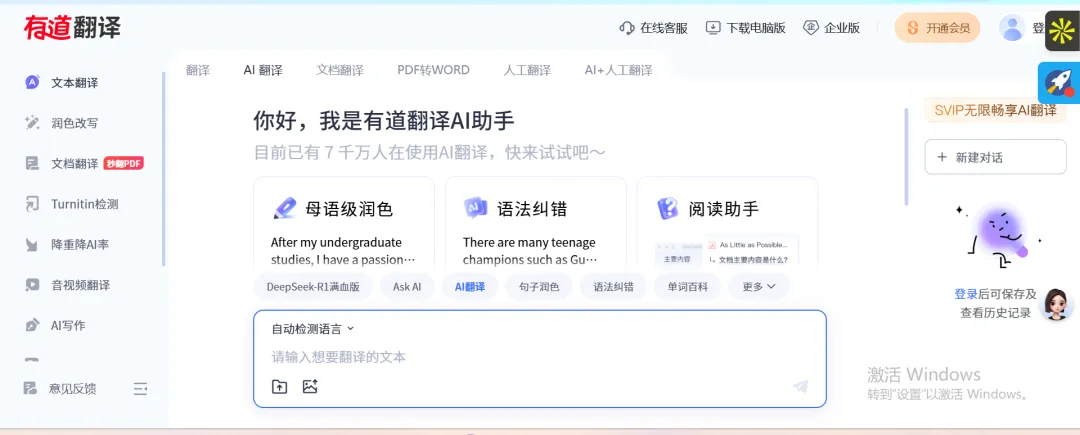This screenshot has height=435, width=1080.
Task: Switch to the PDF转WORD tab
Action: coord(433,70)
